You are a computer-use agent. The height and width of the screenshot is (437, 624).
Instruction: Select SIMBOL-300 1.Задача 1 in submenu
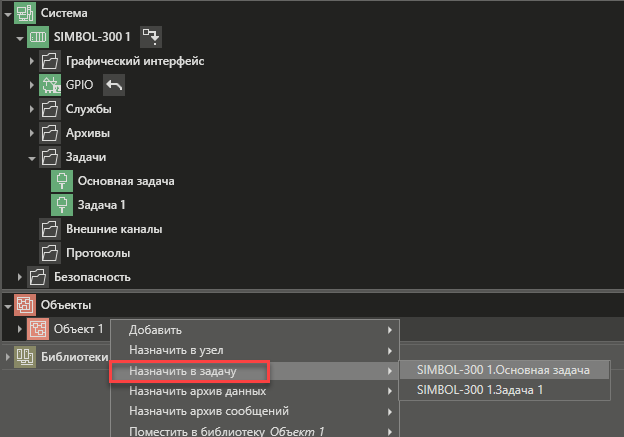(x=504, y=390)
